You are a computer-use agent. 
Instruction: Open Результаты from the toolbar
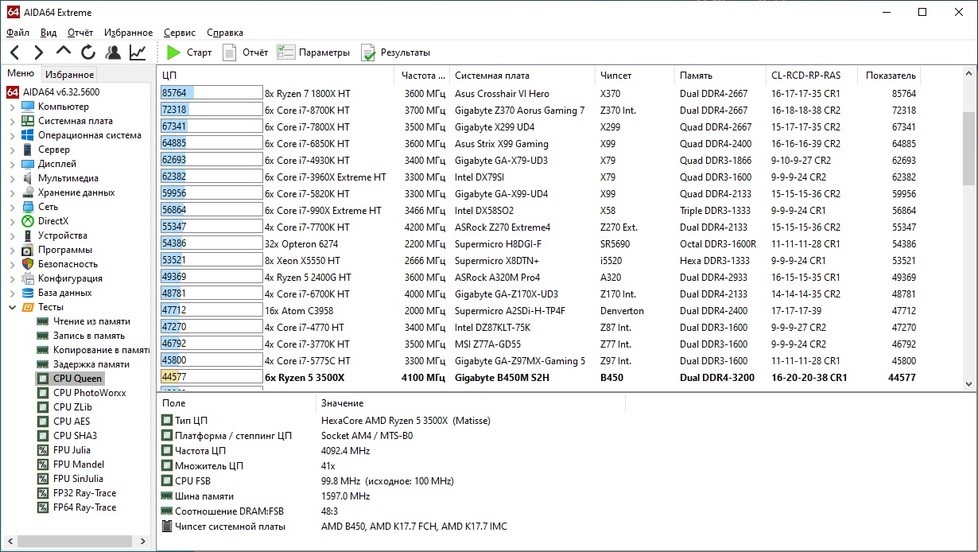pos(396,52)
